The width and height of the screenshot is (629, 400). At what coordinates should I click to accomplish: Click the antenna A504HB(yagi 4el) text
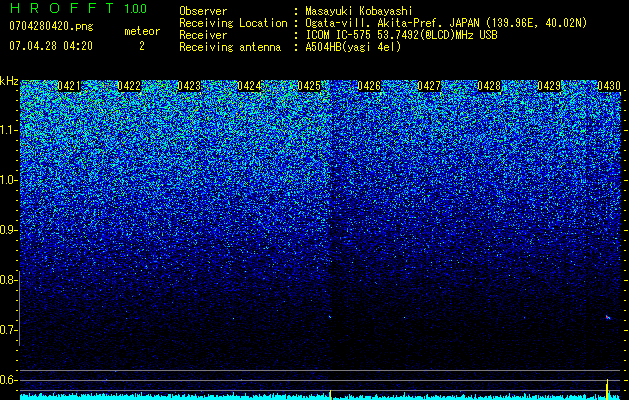coord(353,47)
